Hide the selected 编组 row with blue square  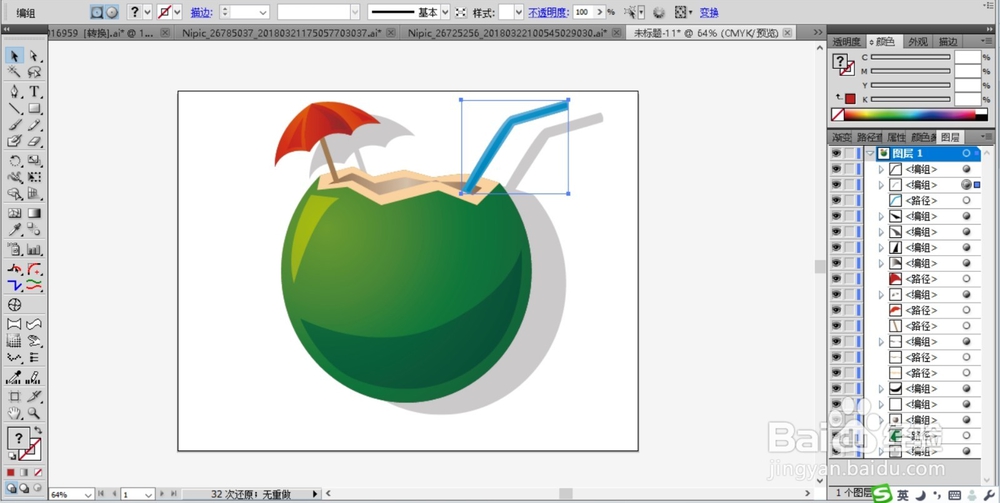(836, 185)
